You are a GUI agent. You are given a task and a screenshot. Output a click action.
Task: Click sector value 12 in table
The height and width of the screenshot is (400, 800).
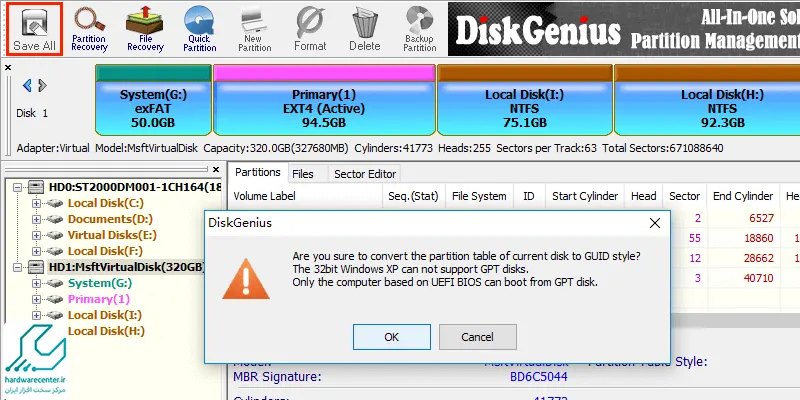point(695,258)
